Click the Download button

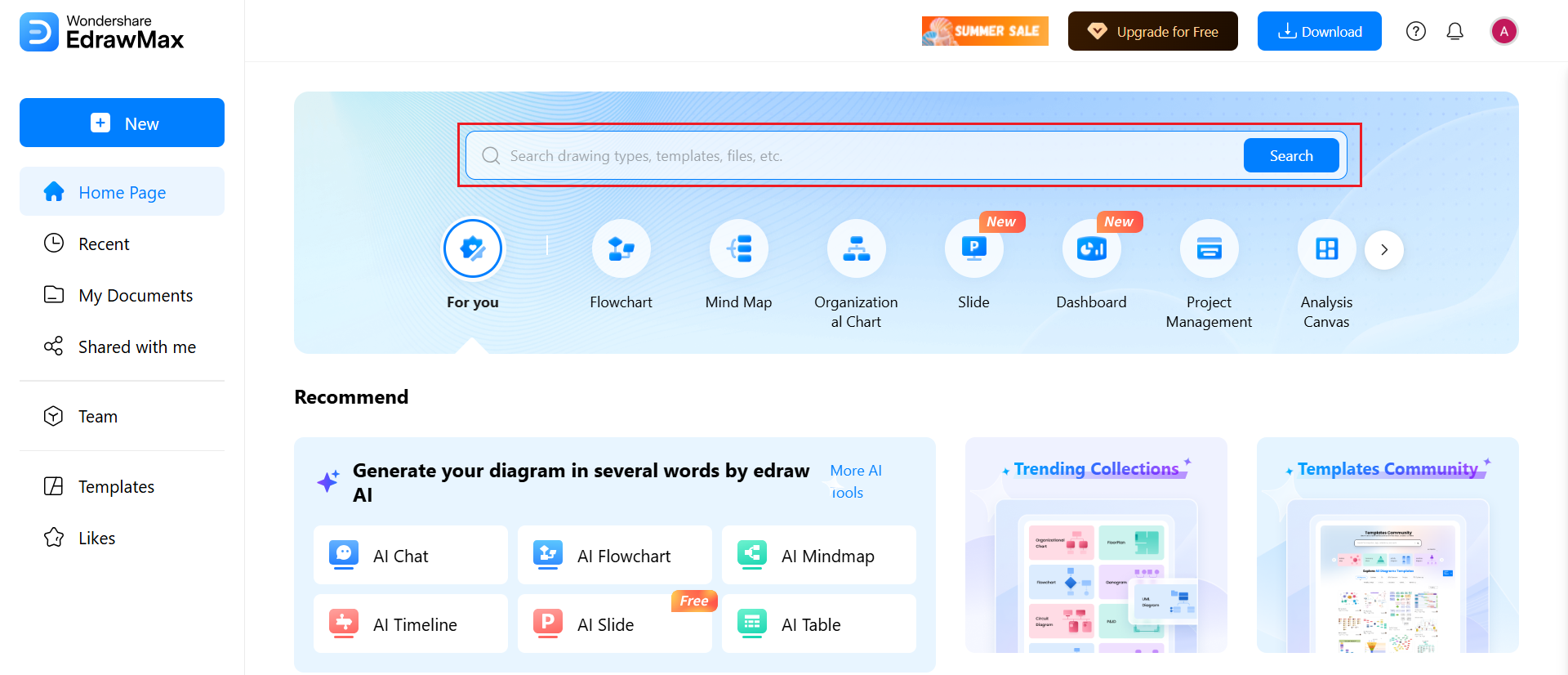coord(1320,31)
